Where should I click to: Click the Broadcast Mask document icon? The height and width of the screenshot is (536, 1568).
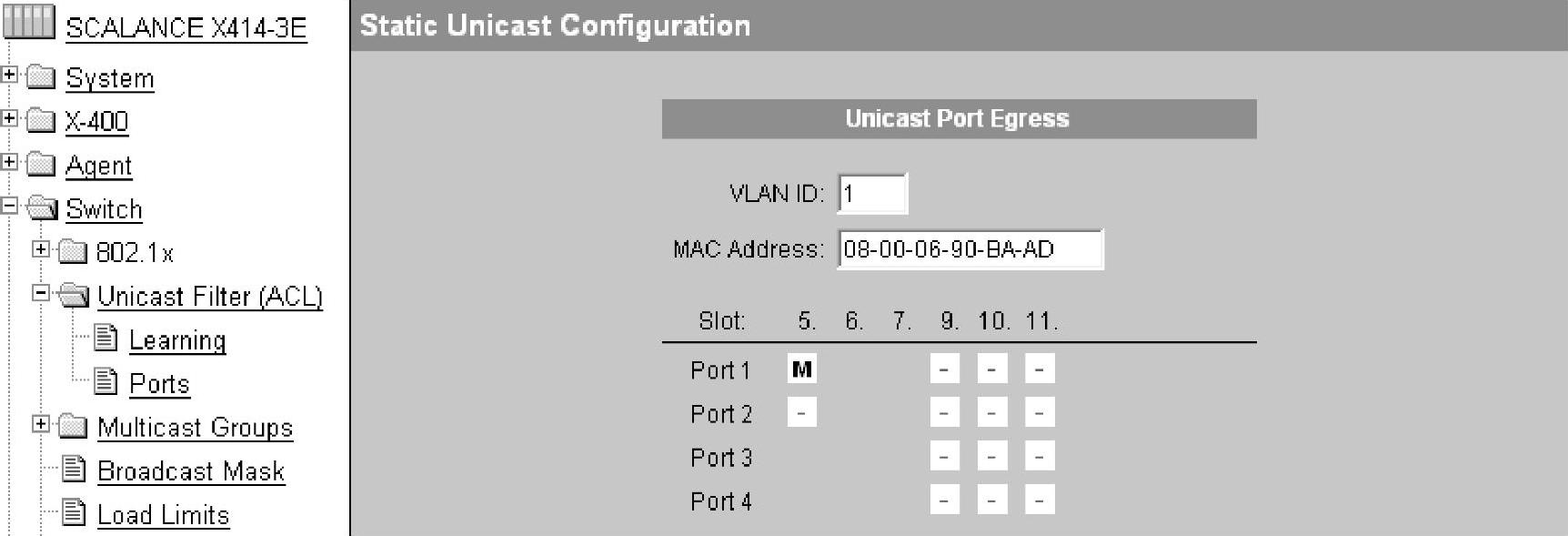75,470
